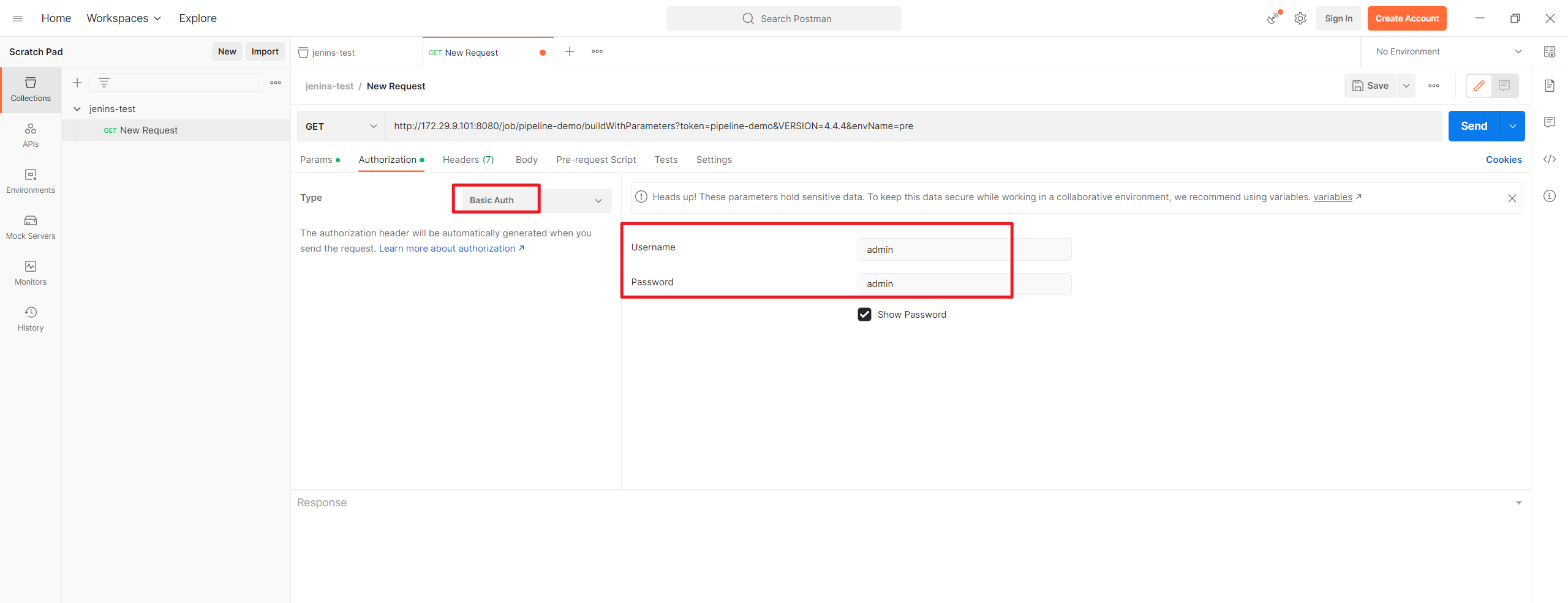Open the comments pane in right sidebar
Viewport: 1568px width, 603px height.
click(x=1550, y=122)
